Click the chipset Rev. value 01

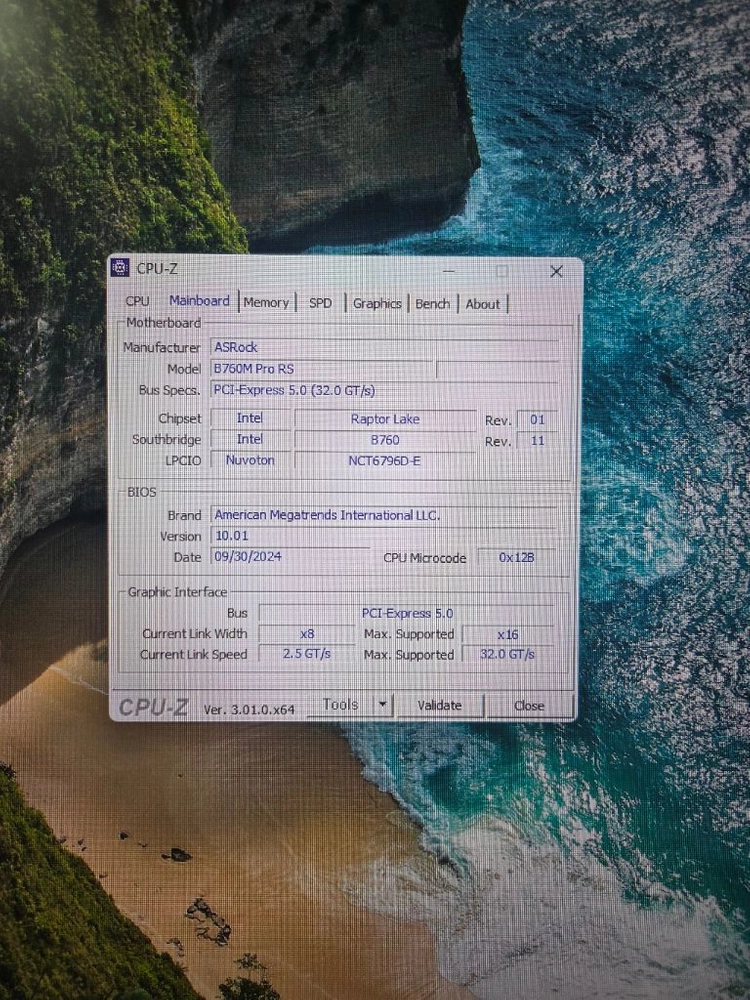coord(537,420)
